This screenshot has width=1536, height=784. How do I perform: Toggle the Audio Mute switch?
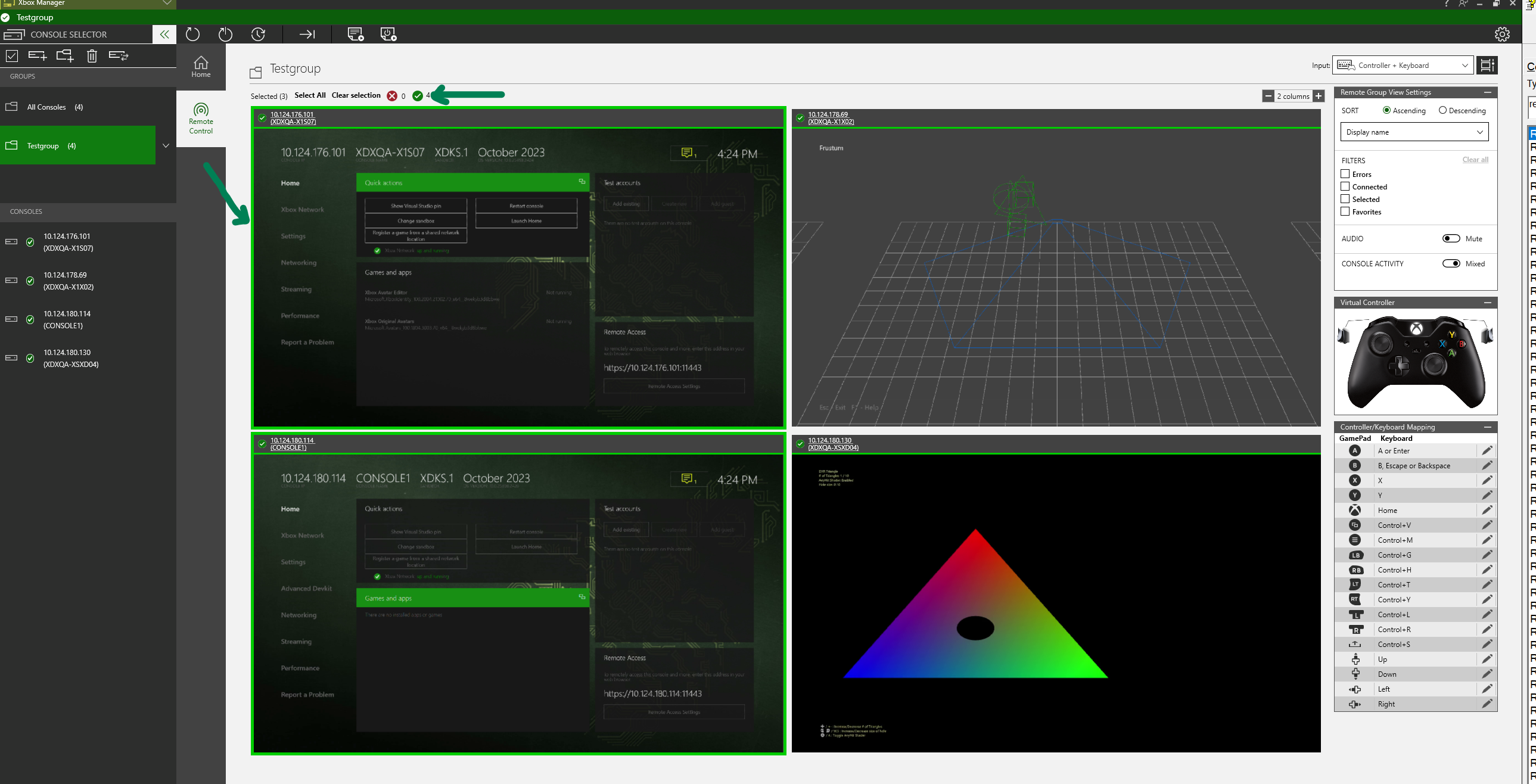[1451, 238]
